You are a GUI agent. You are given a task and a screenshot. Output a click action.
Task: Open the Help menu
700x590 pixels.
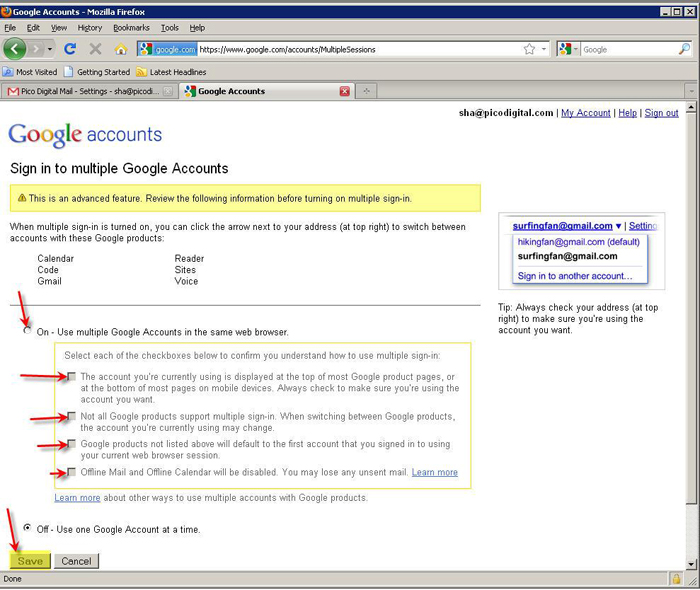[x=197, y=28]
